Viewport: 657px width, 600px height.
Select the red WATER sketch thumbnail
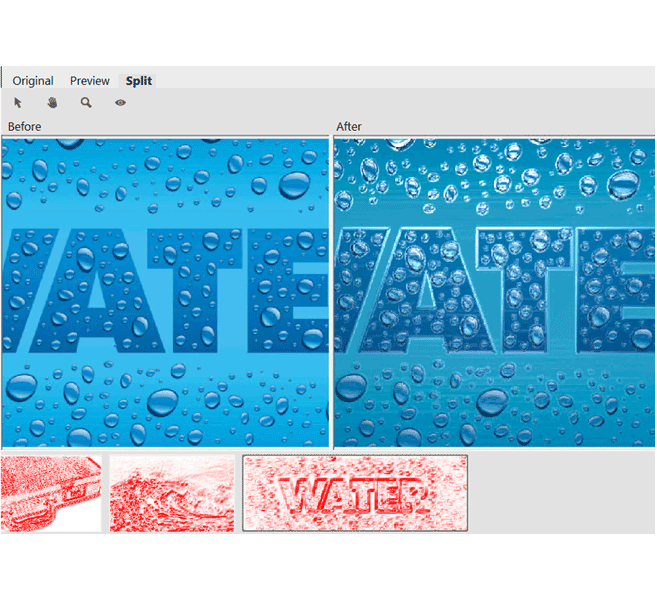(355, 493)
